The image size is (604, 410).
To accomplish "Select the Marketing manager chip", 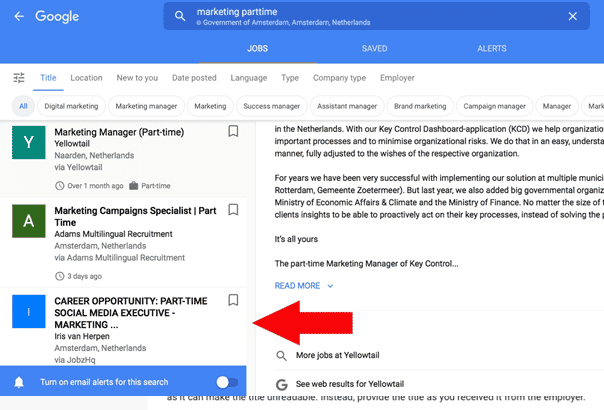I will click(x=146, y=106).
